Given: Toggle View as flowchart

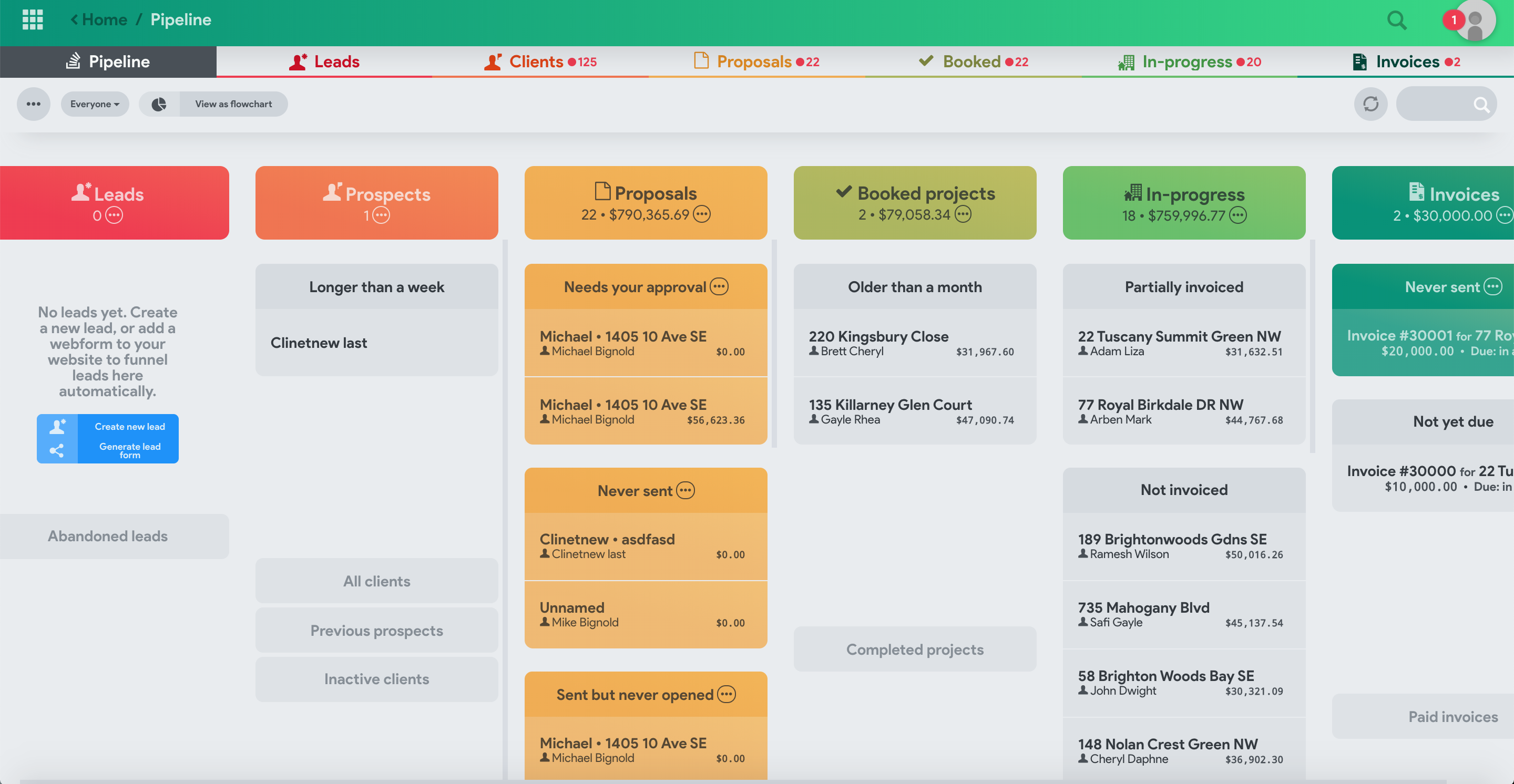Looking at the screenshot, I should 233,104.
